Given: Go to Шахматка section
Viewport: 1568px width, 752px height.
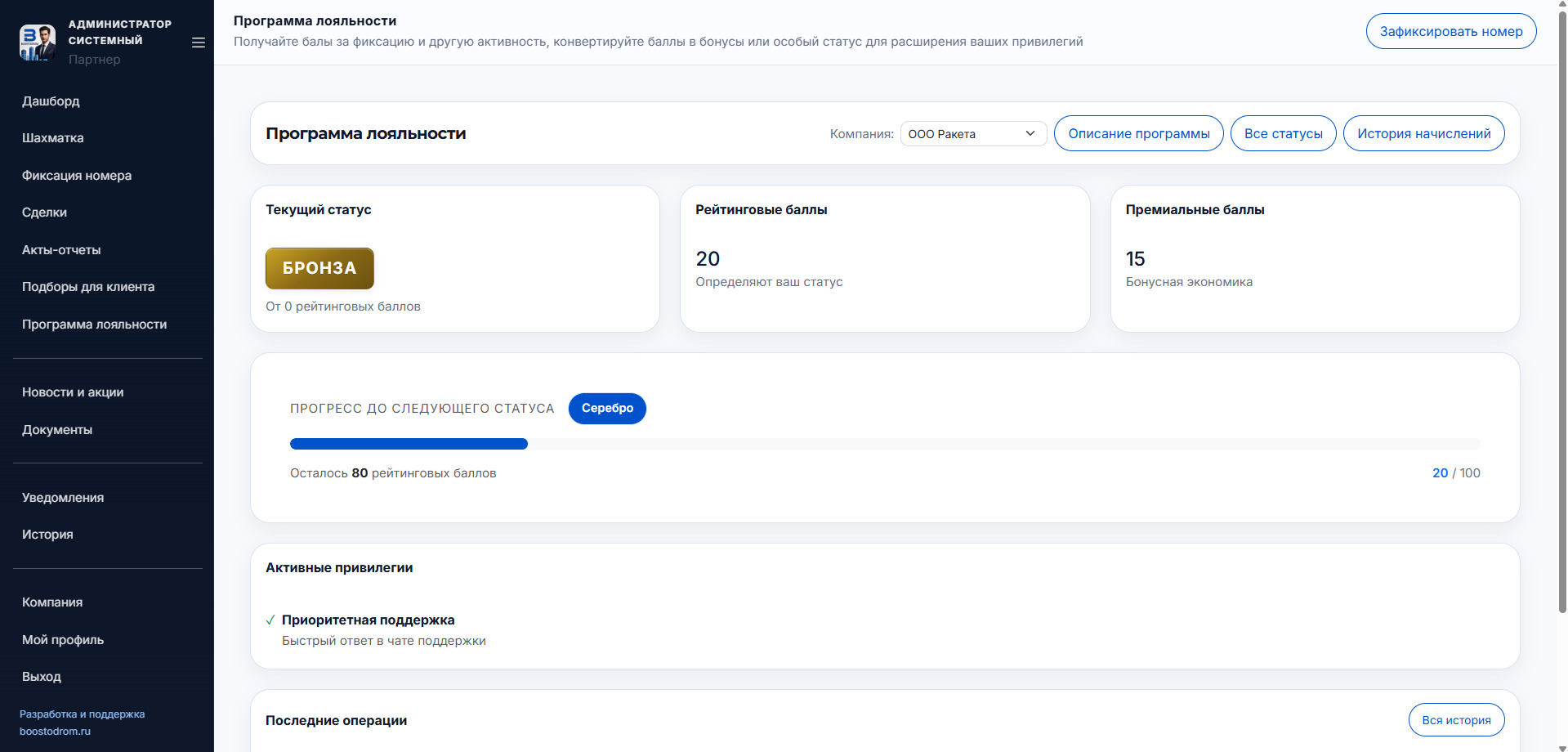Looking at the screenshot, I should pyautogui.click(x=53, y=138).
